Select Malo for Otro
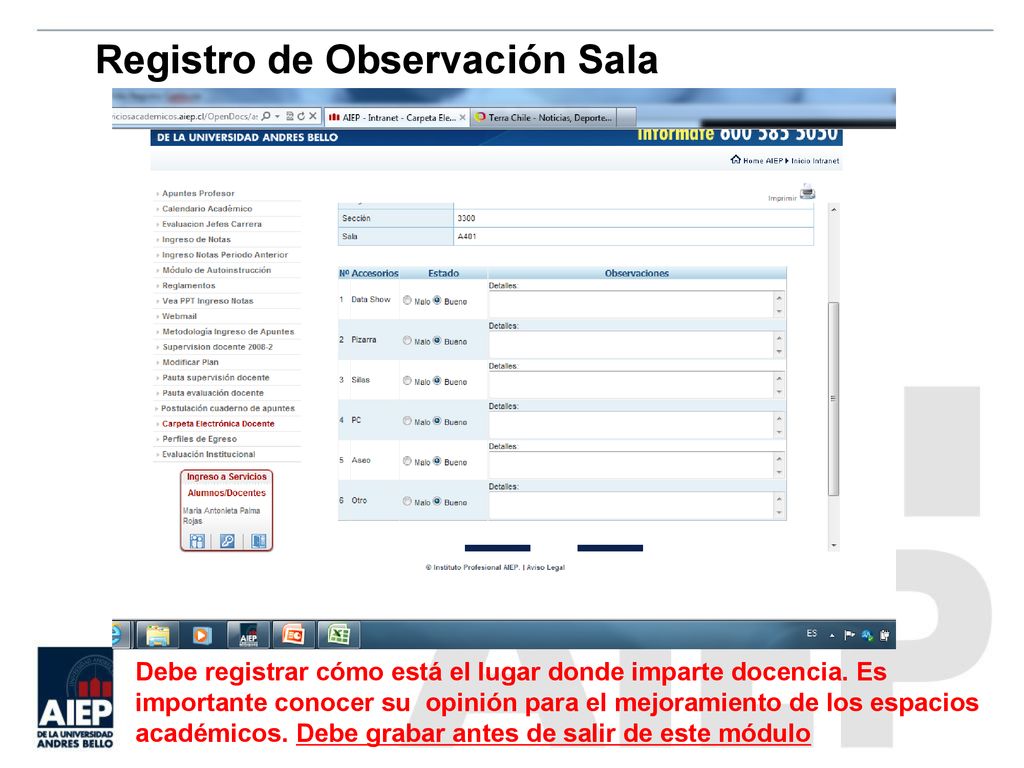Viewport: 1024px width, 768px height. point(407,502)
